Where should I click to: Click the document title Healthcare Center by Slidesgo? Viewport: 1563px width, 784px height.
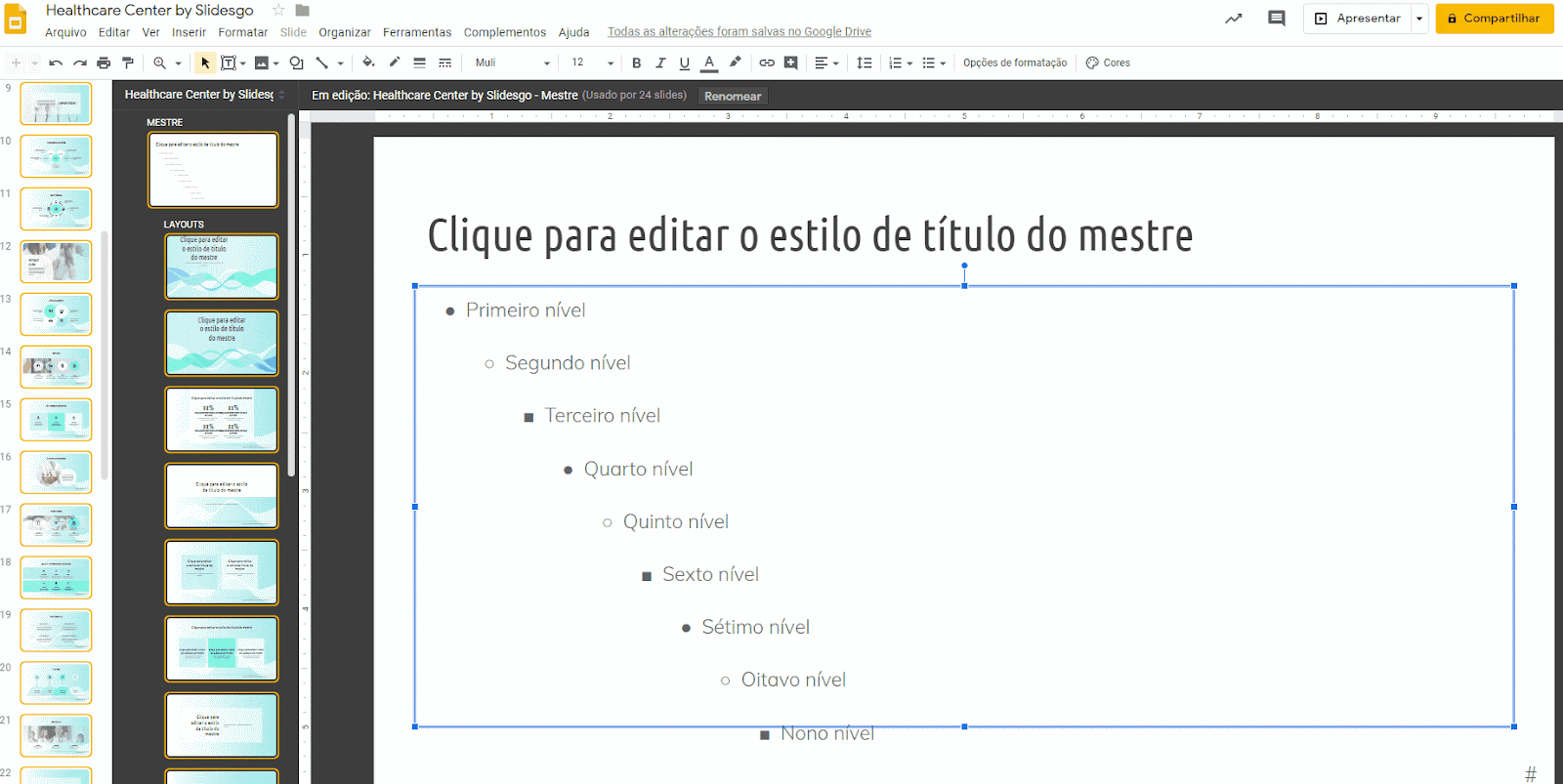[149, 10]
